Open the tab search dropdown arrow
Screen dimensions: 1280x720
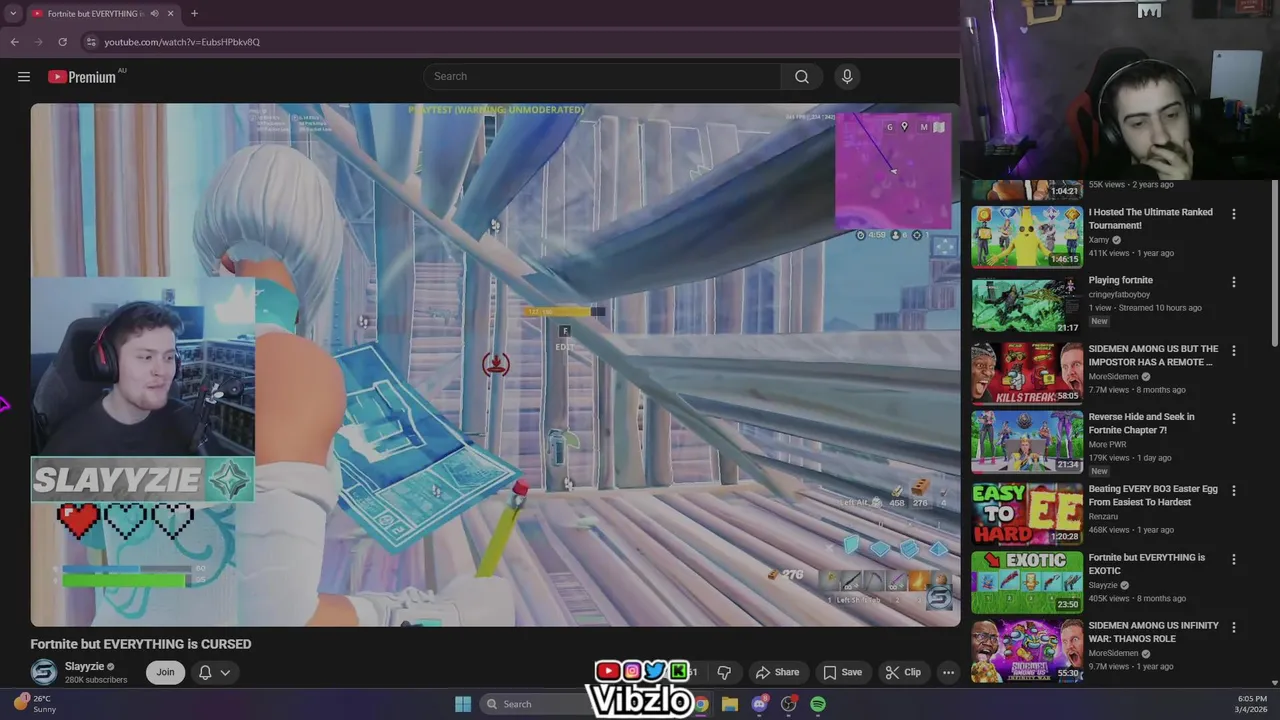(x=13, y=13)
